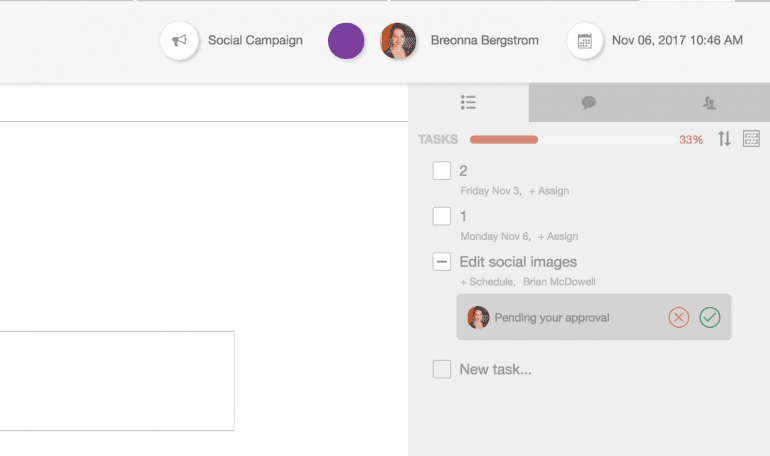Click the tasks progress bar at 33%

pos(571,139)
